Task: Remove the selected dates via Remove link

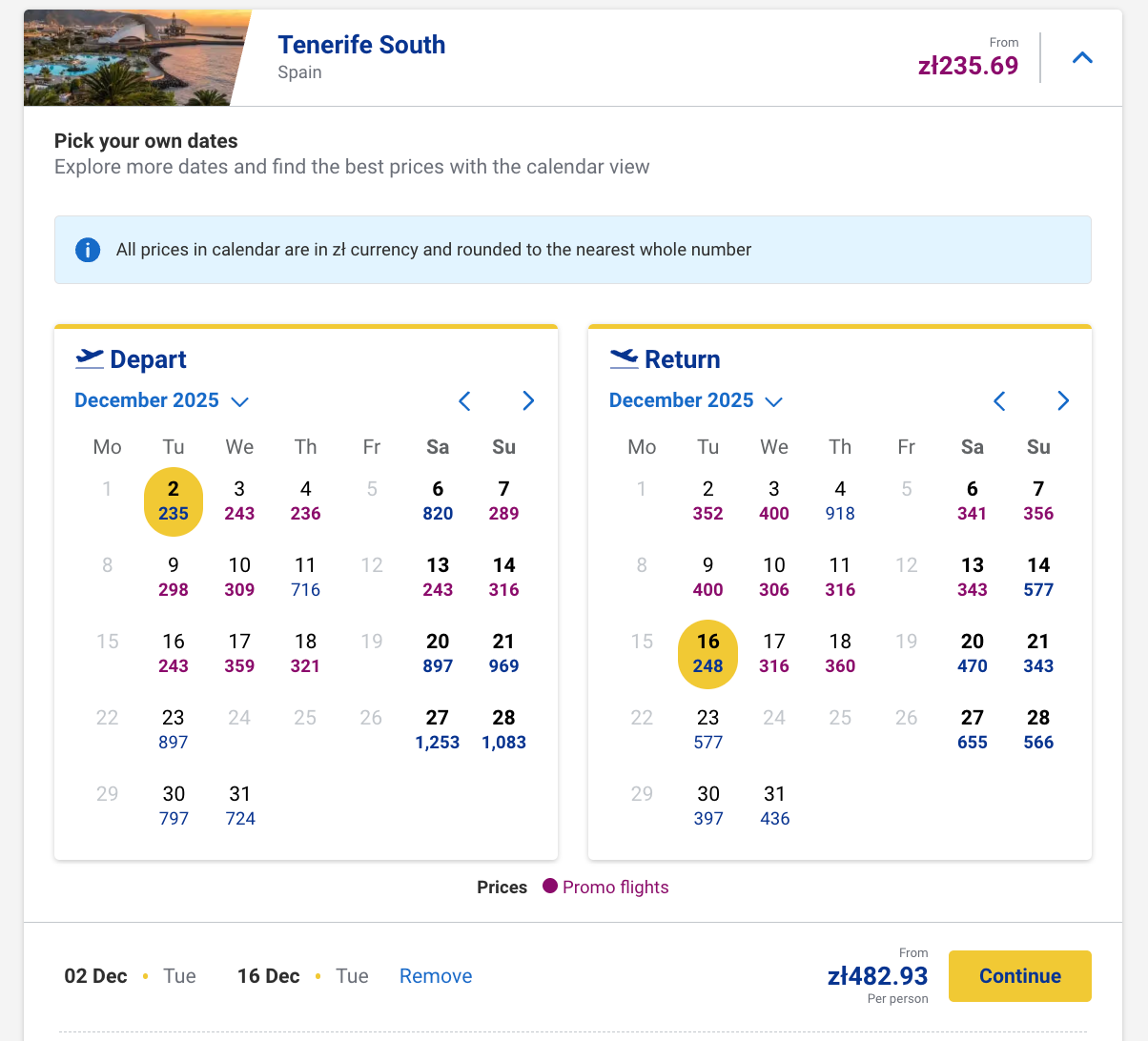Action: pyautogui.click(x=436, y=976)
